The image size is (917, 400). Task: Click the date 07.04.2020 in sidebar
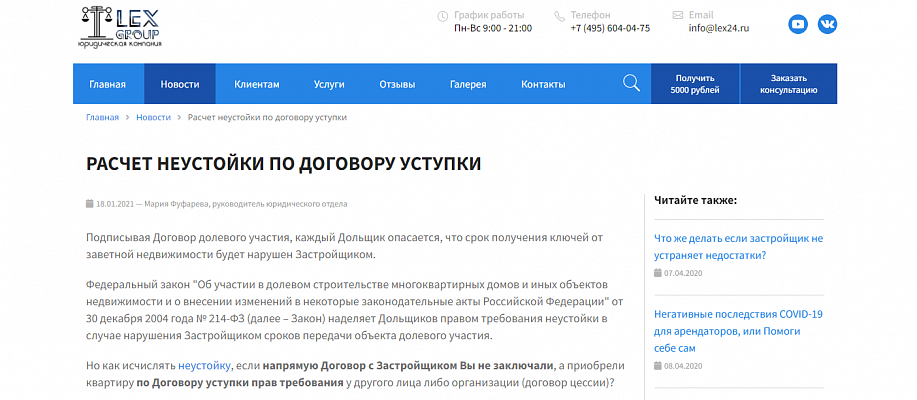(682, 273)
